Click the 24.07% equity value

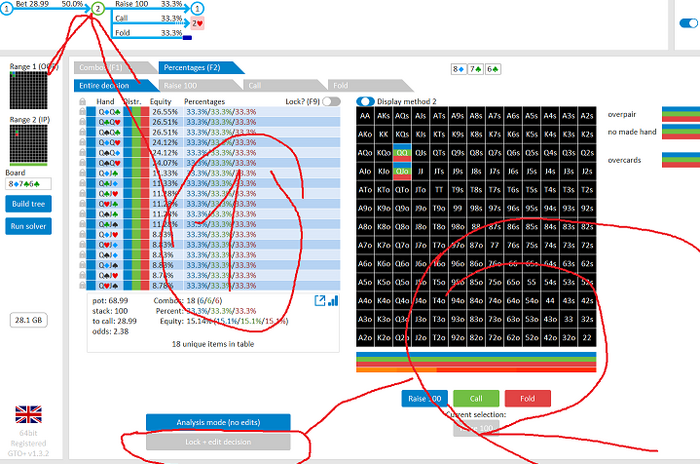pyautogui.click(x=165, y=163)
